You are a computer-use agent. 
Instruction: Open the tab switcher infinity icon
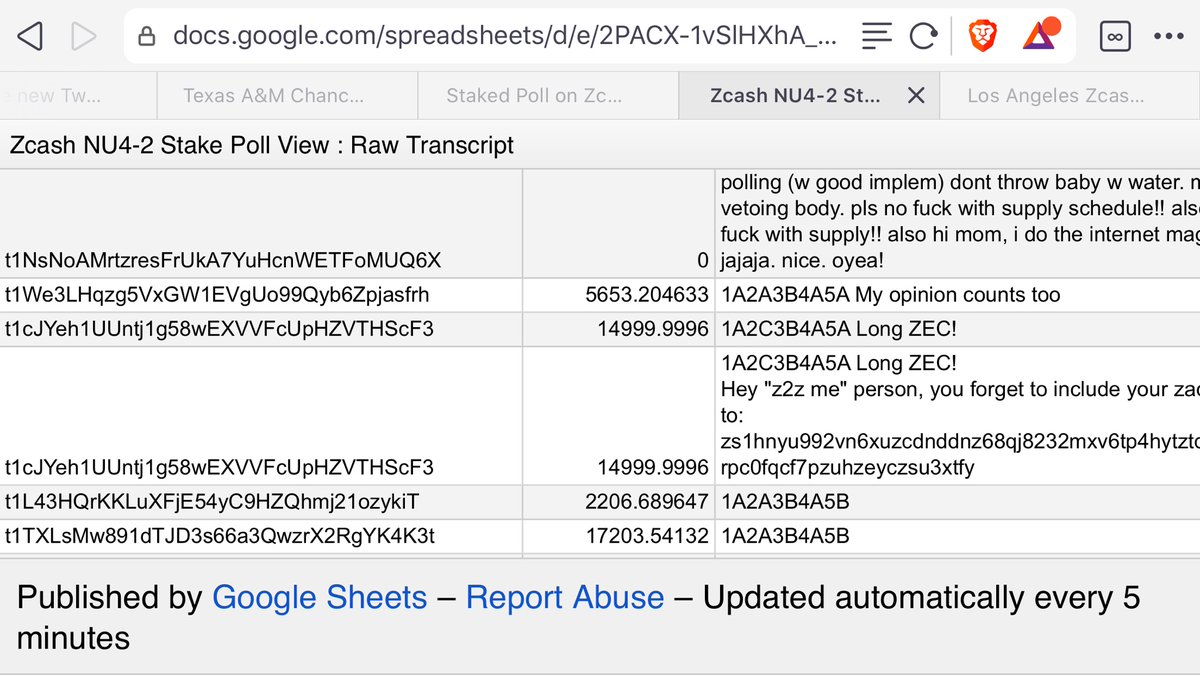pos(1114,37)
